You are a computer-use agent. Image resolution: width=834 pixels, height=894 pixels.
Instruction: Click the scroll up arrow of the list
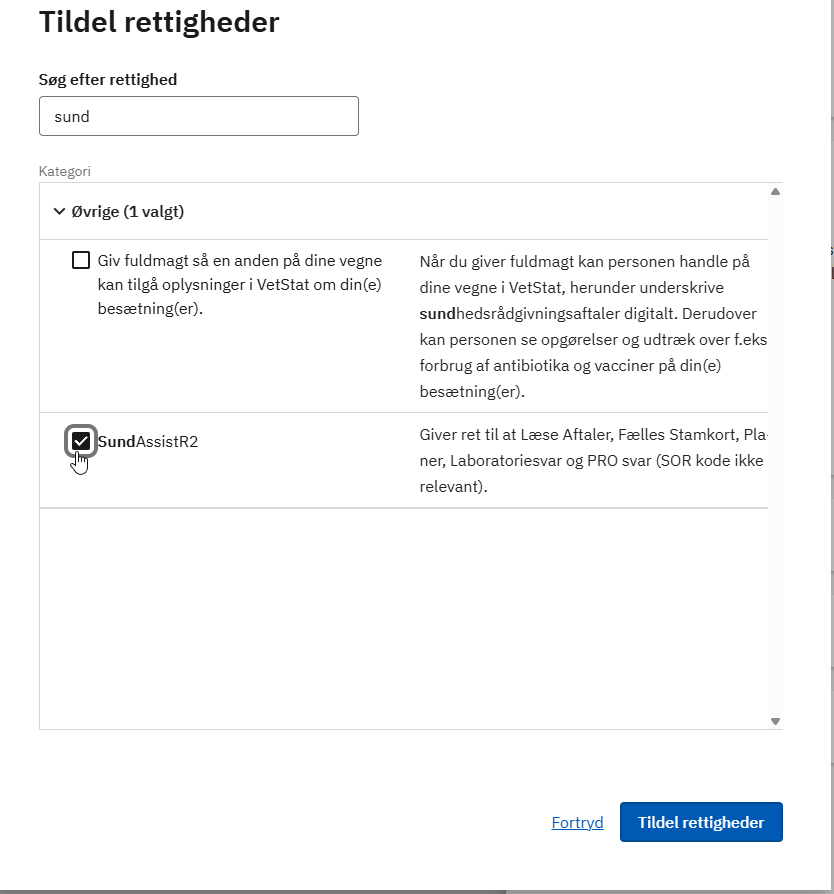pos(775,192)
